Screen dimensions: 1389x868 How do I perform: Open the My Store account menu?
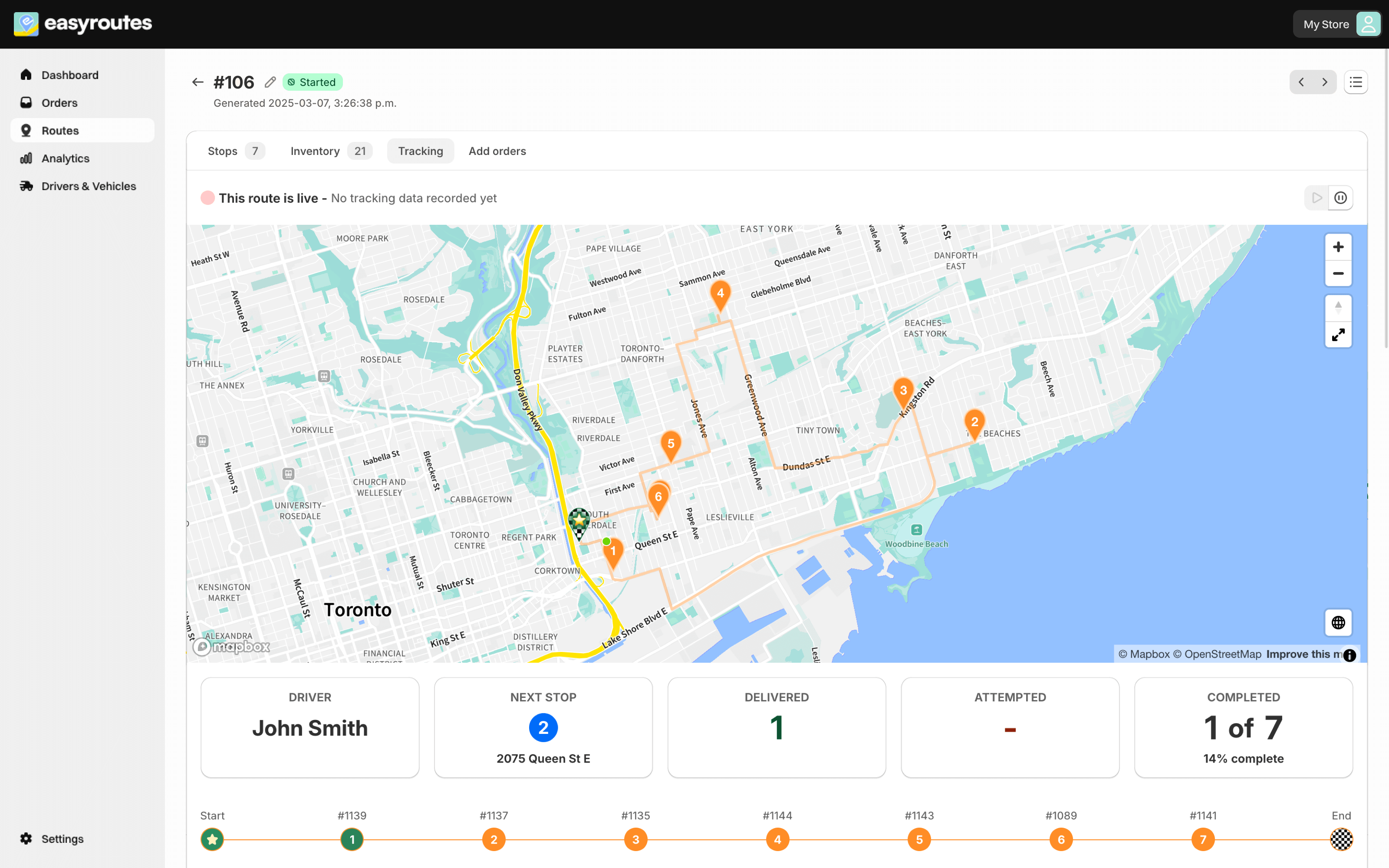click(1336, 24)
